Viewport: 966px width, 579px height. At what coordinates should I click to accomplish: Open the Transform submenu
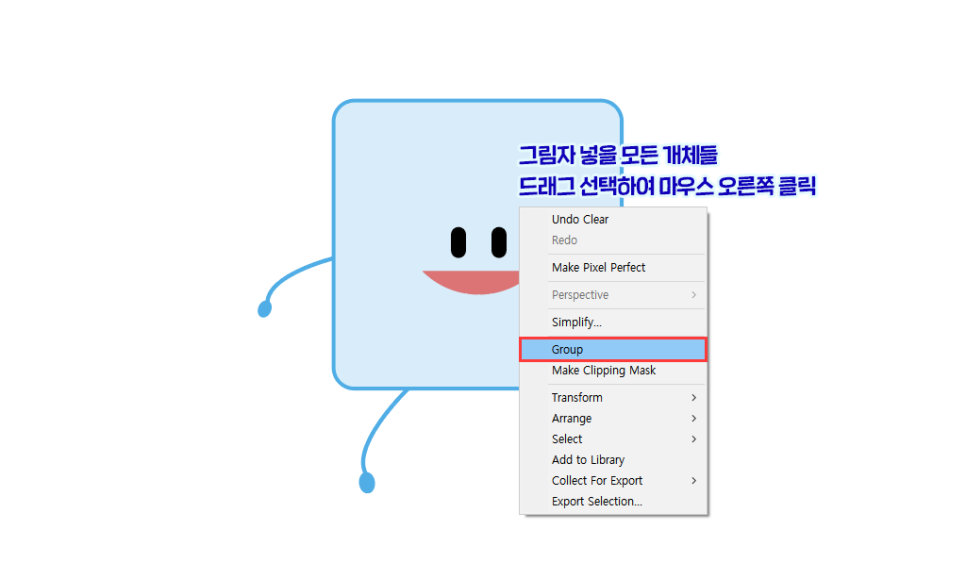(x=613, y=397)
